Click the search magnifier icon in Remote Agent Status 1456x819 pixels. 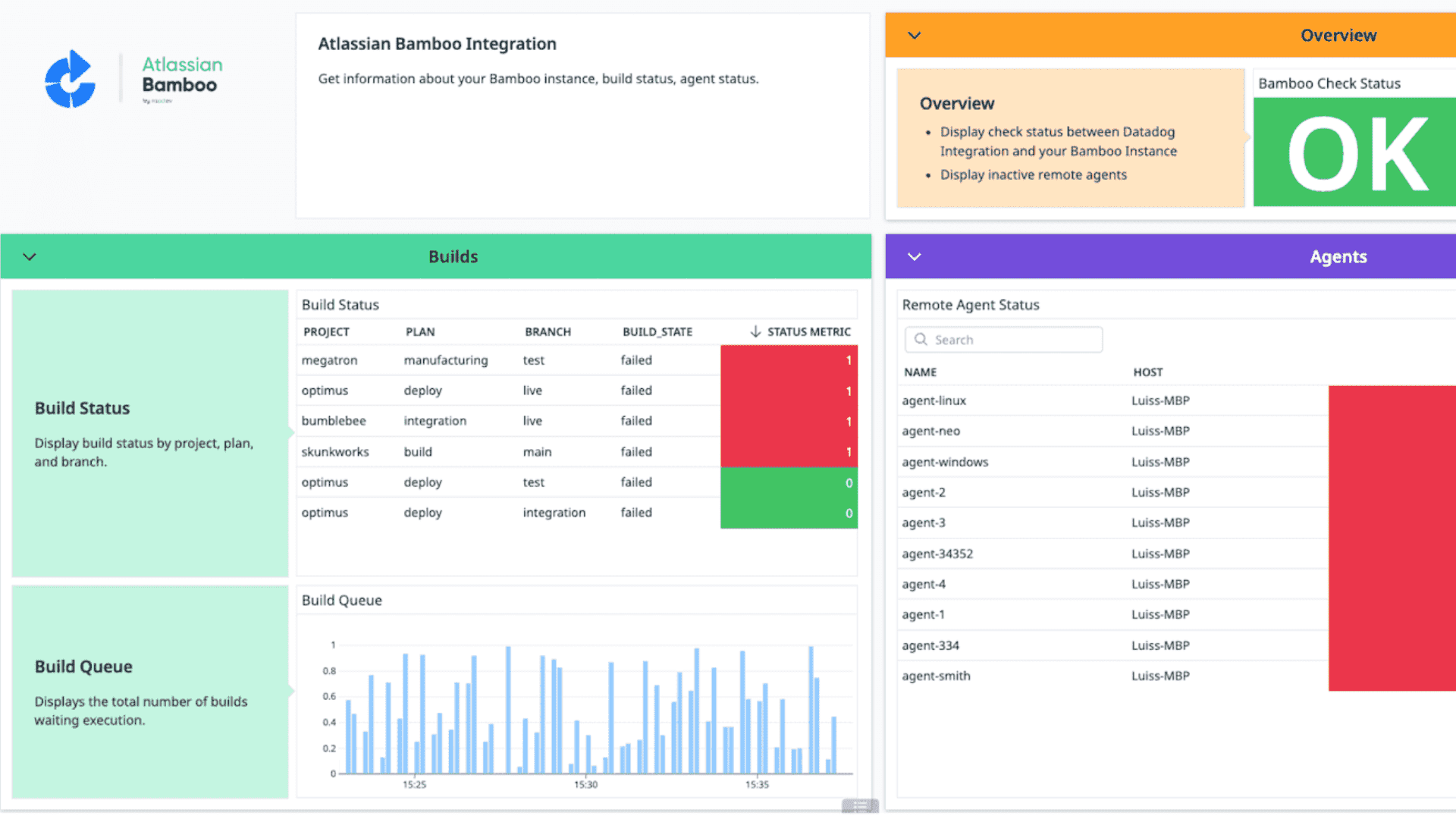coord(921,340)
